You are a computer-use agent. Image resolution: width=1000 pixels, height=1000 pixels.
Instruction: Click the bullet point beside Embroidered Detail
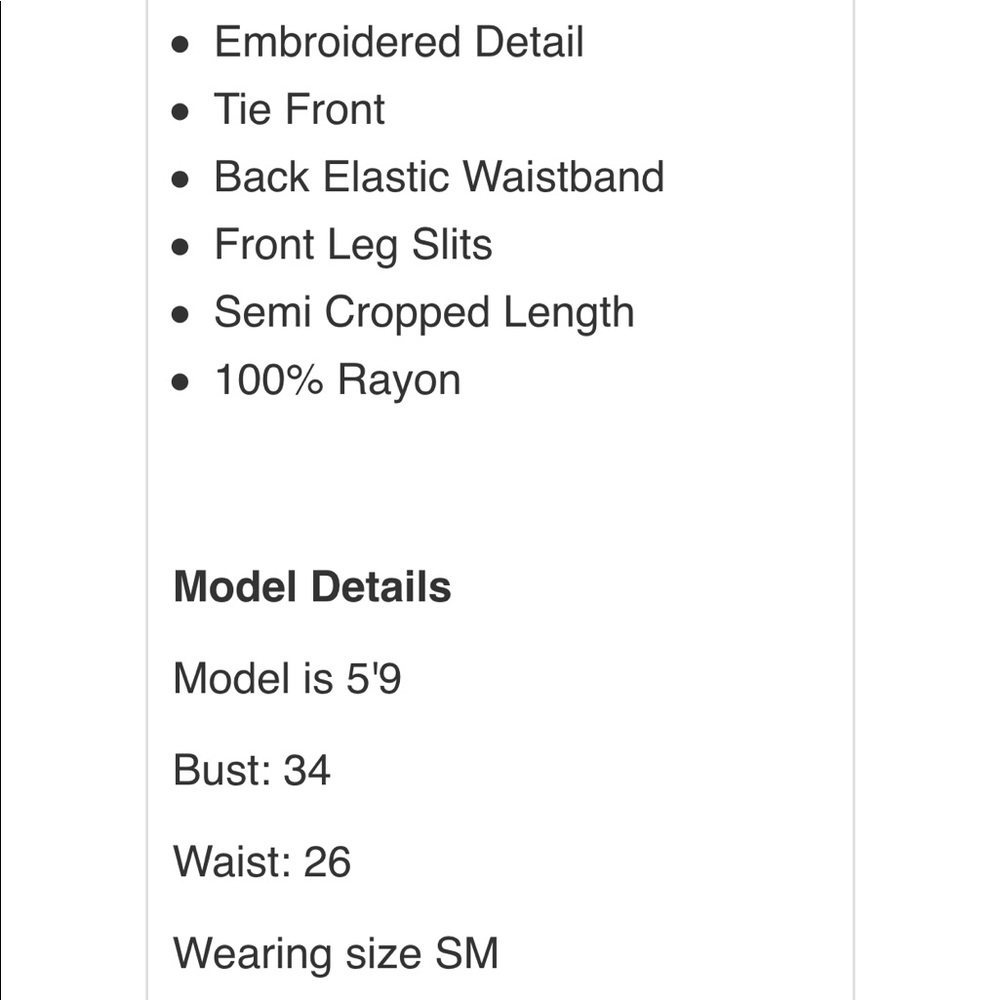coord(181,45)
